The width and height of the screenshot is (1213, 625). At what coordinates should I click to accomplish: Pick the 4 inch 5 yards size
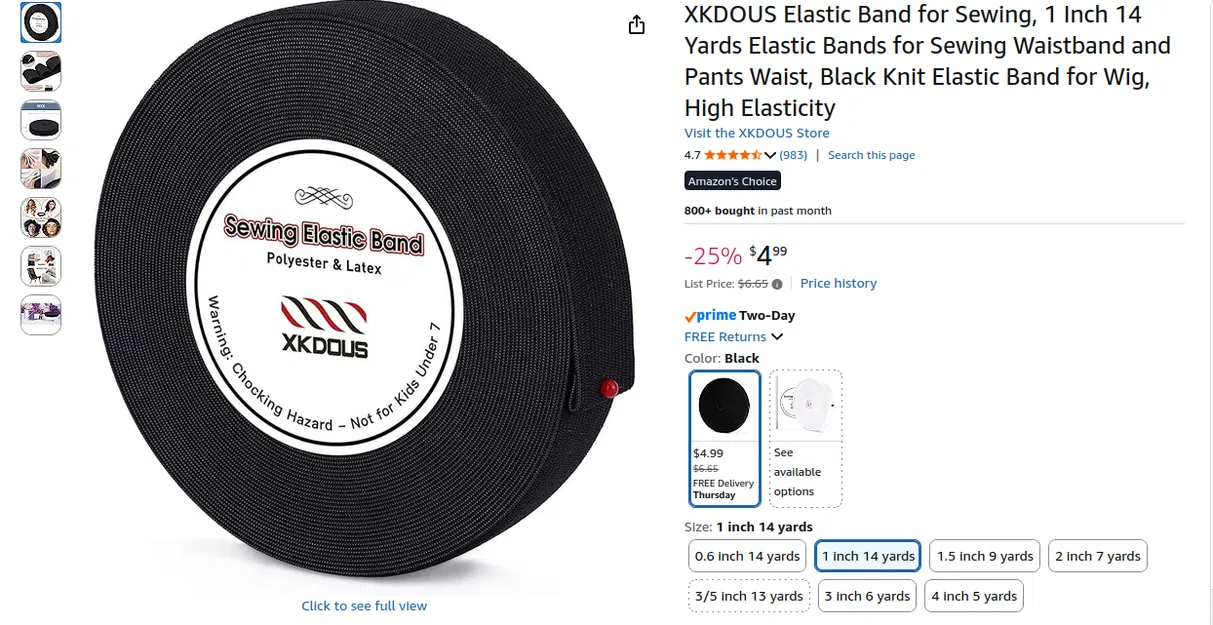[974, 596]
